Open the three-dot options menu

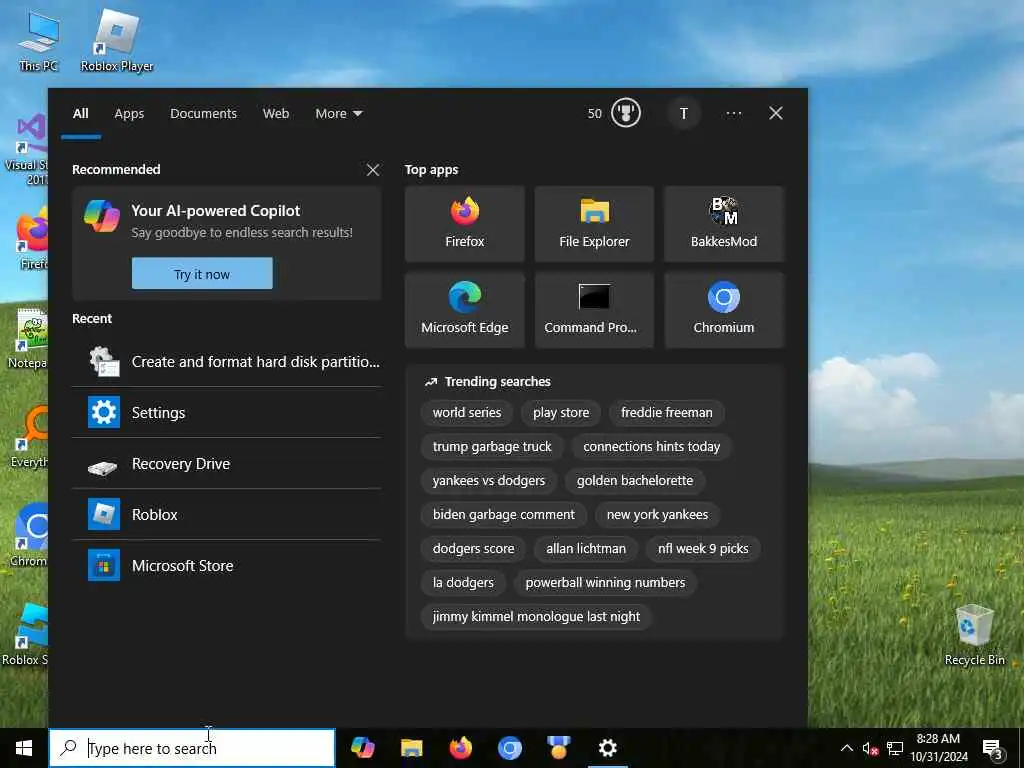pyautogui.click(x=733, y=114)
